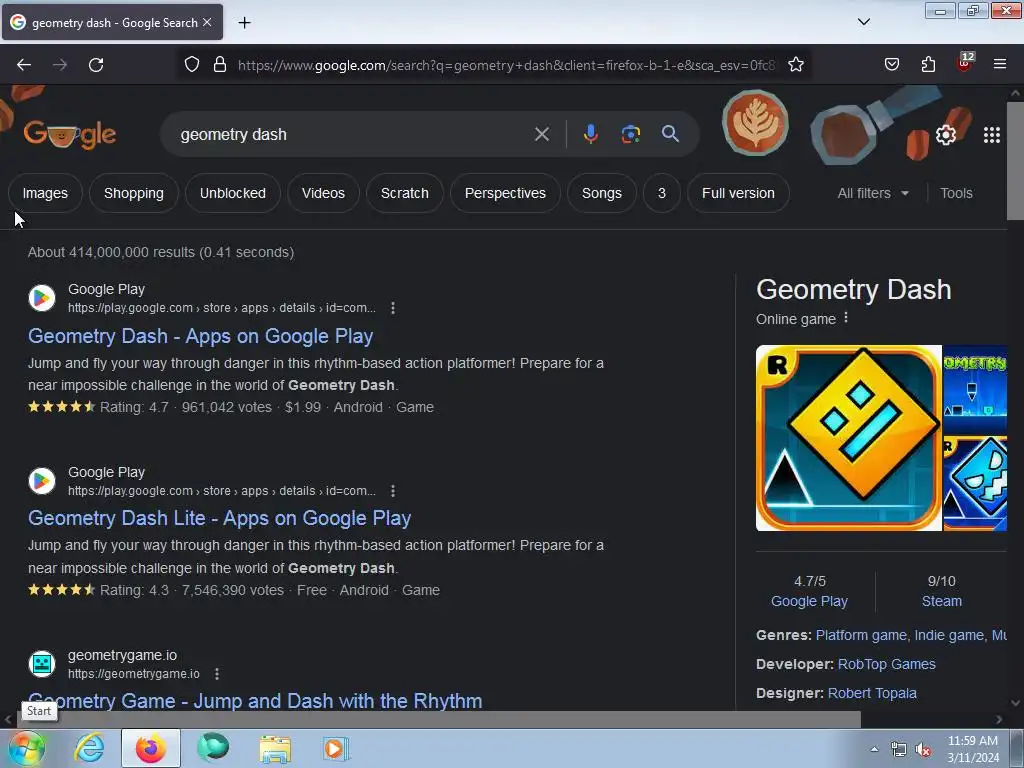
Task: Open Google quick settings gear
Action: tap(946, 135)
